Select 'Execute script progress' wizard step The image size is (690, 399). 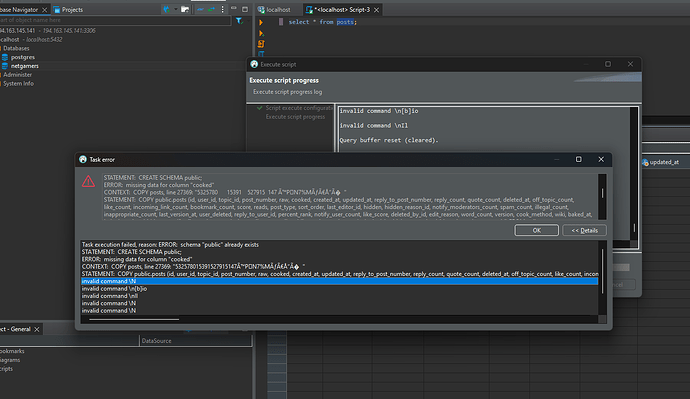coord(295,117)
